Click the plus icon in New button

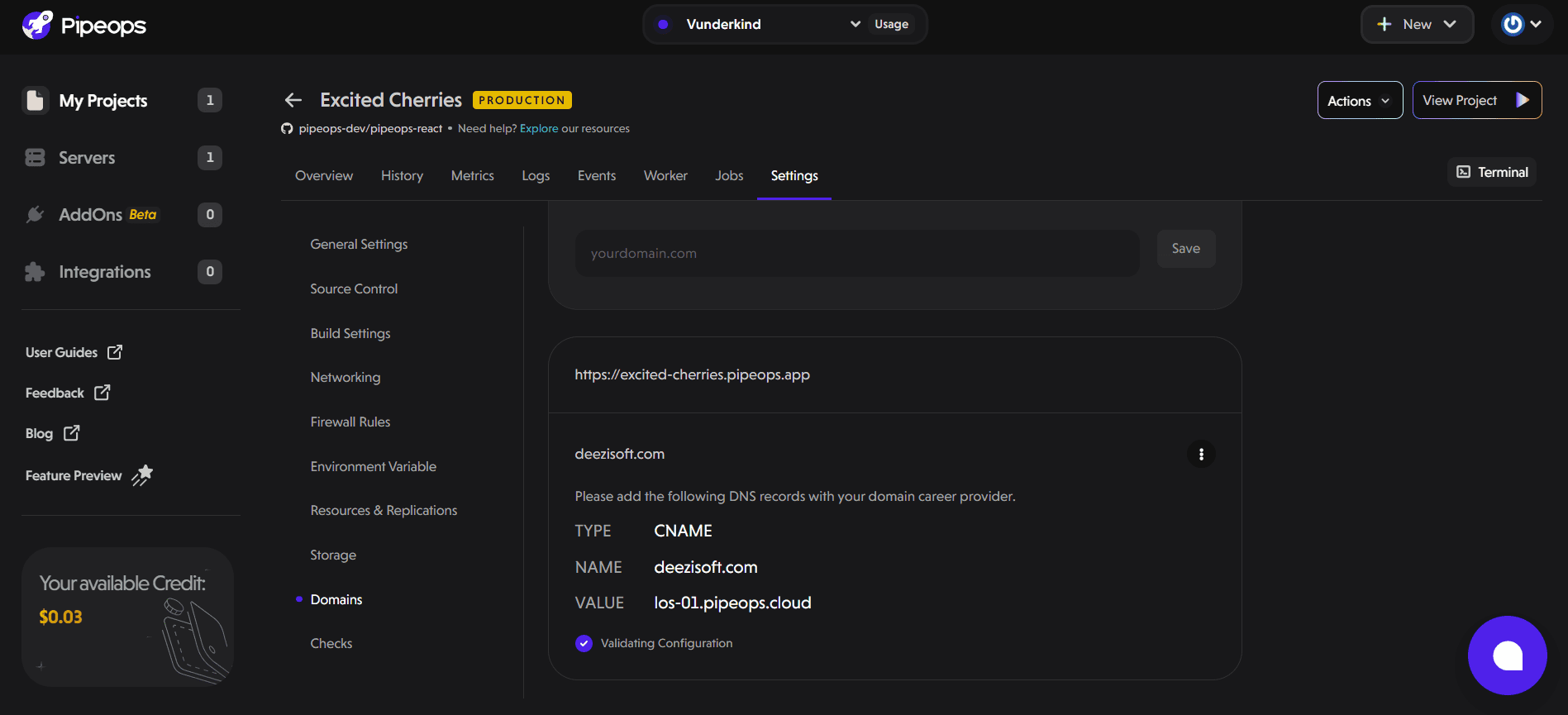[x=1385, y=25]
